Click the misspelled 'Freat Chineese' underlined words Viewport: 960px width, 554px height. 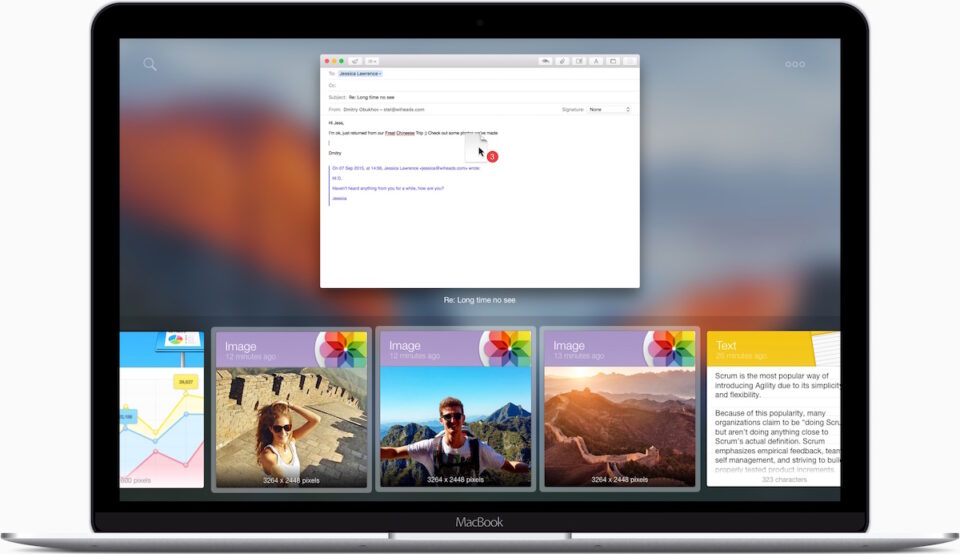tap(400, 133)
